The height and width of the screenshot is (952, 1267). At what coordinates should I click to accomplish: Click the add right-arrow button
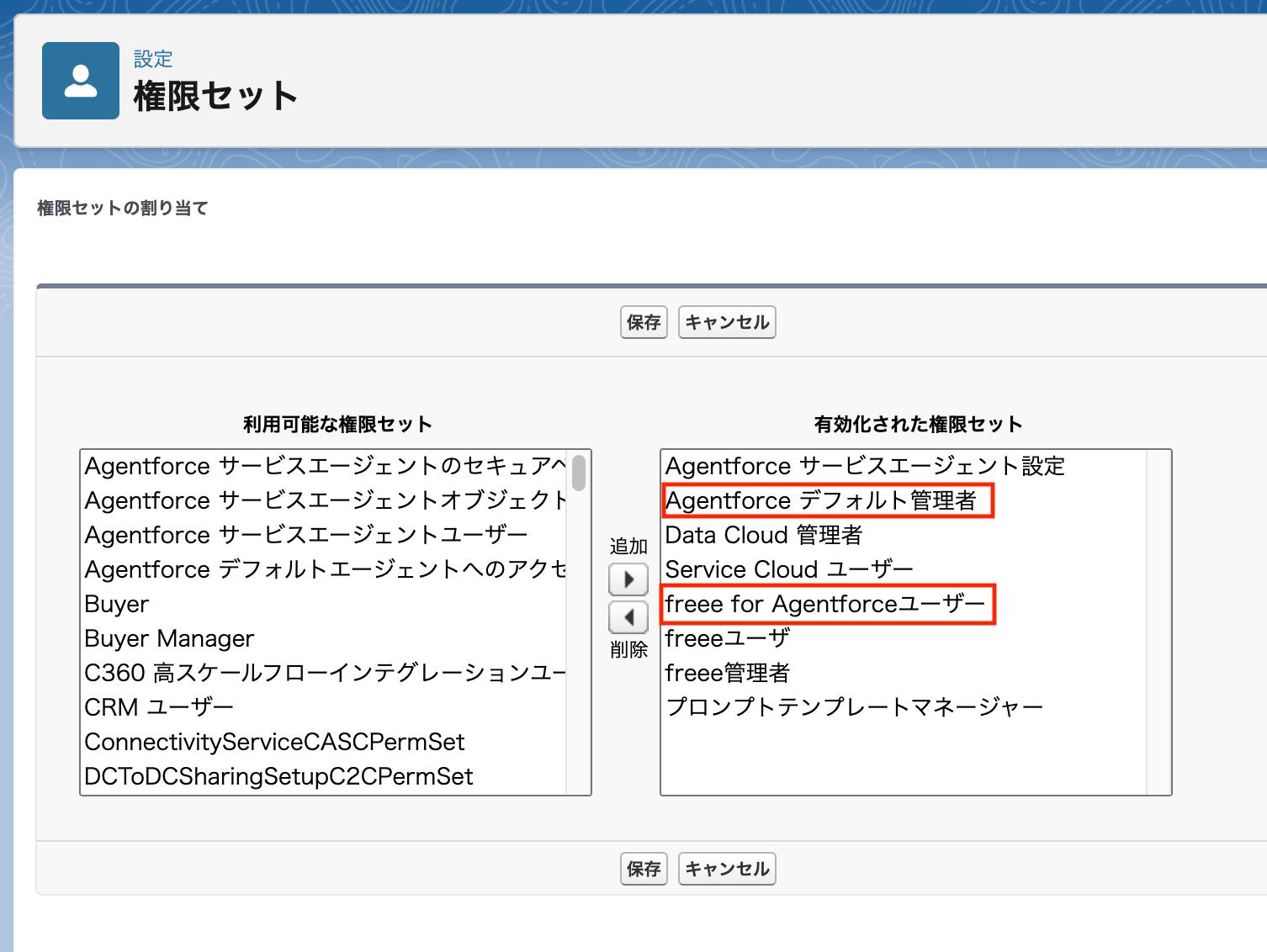click(x=628, y=579)
